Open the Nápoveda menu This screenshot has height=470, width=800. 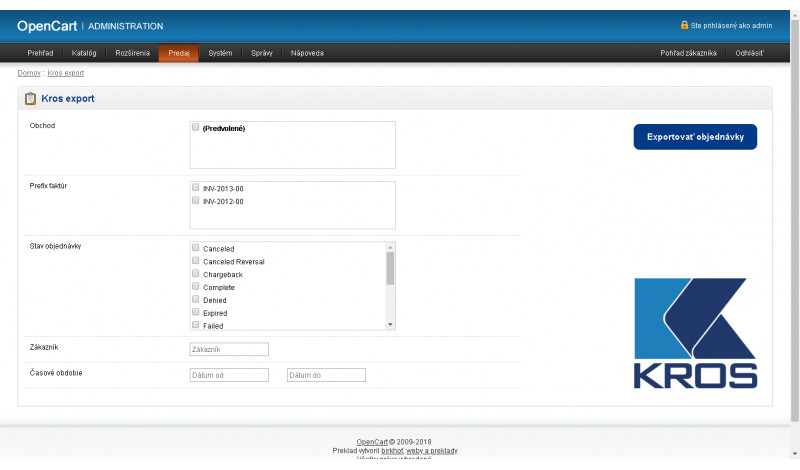(307, 53)
